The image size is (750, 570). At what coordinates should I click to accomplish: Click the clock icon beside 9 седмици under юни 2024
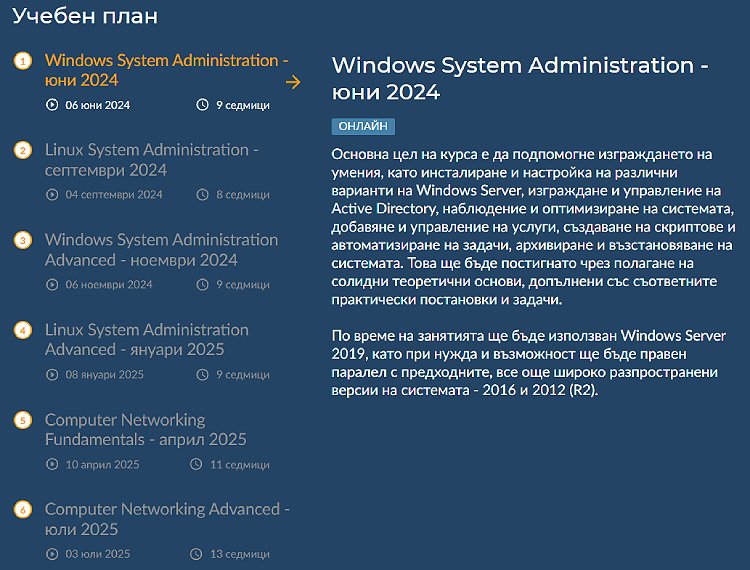pos(202,105)
